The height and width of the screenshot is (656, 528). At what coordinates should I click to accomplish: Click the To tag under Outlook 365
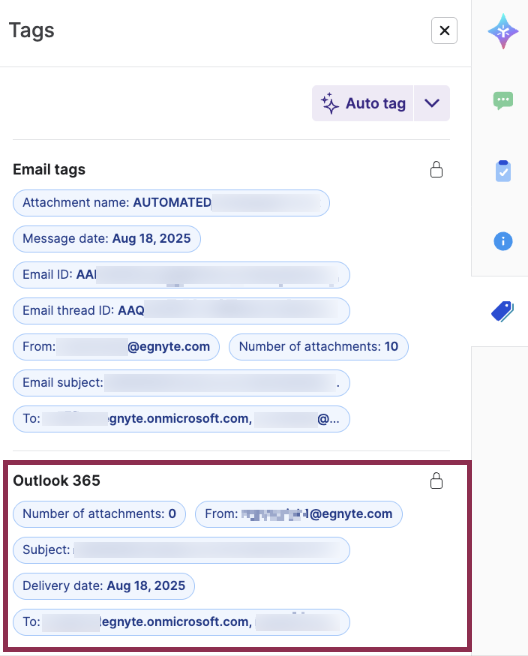pos(181,622)
